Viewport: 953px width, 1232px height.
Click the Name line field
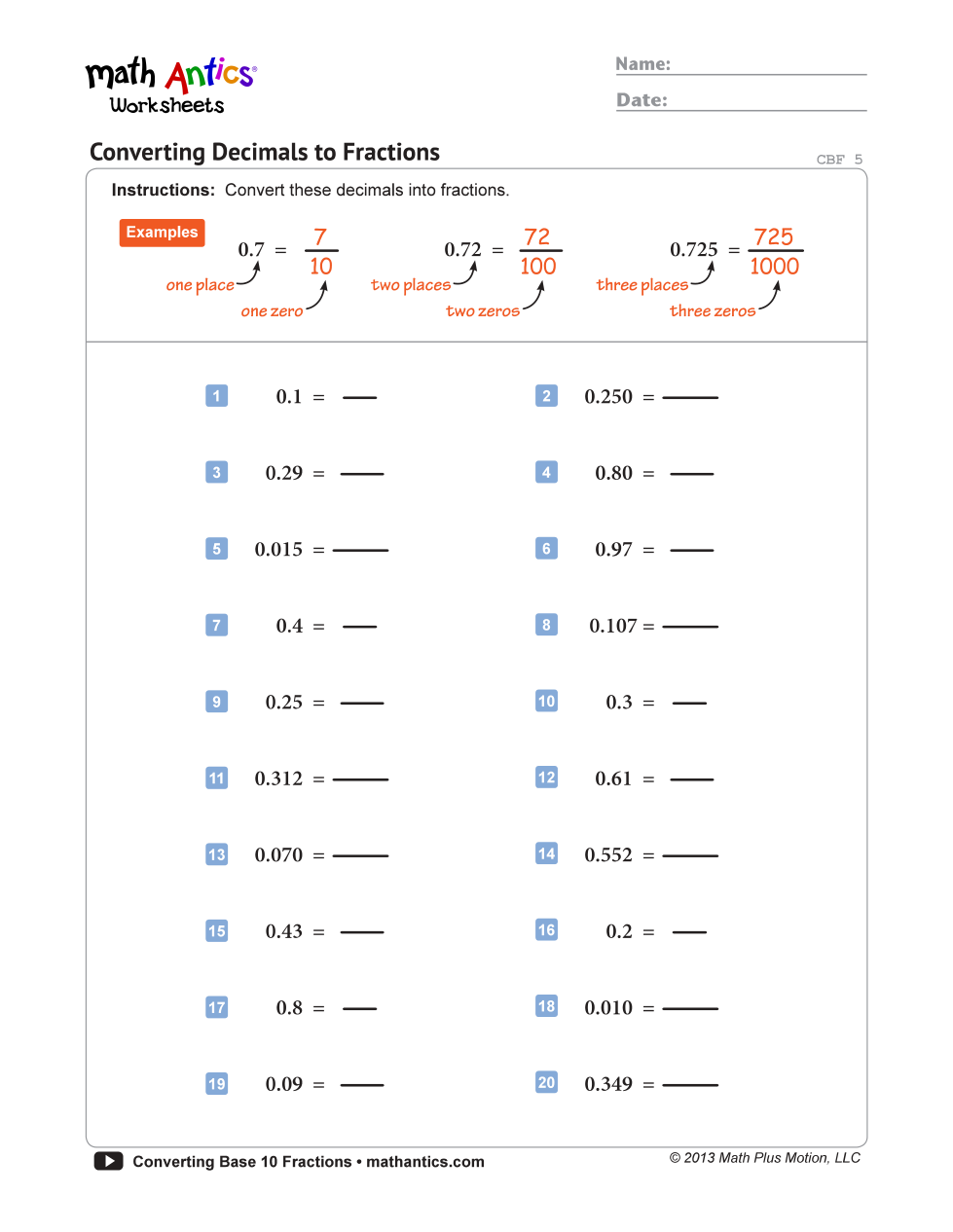click(768, 65)
